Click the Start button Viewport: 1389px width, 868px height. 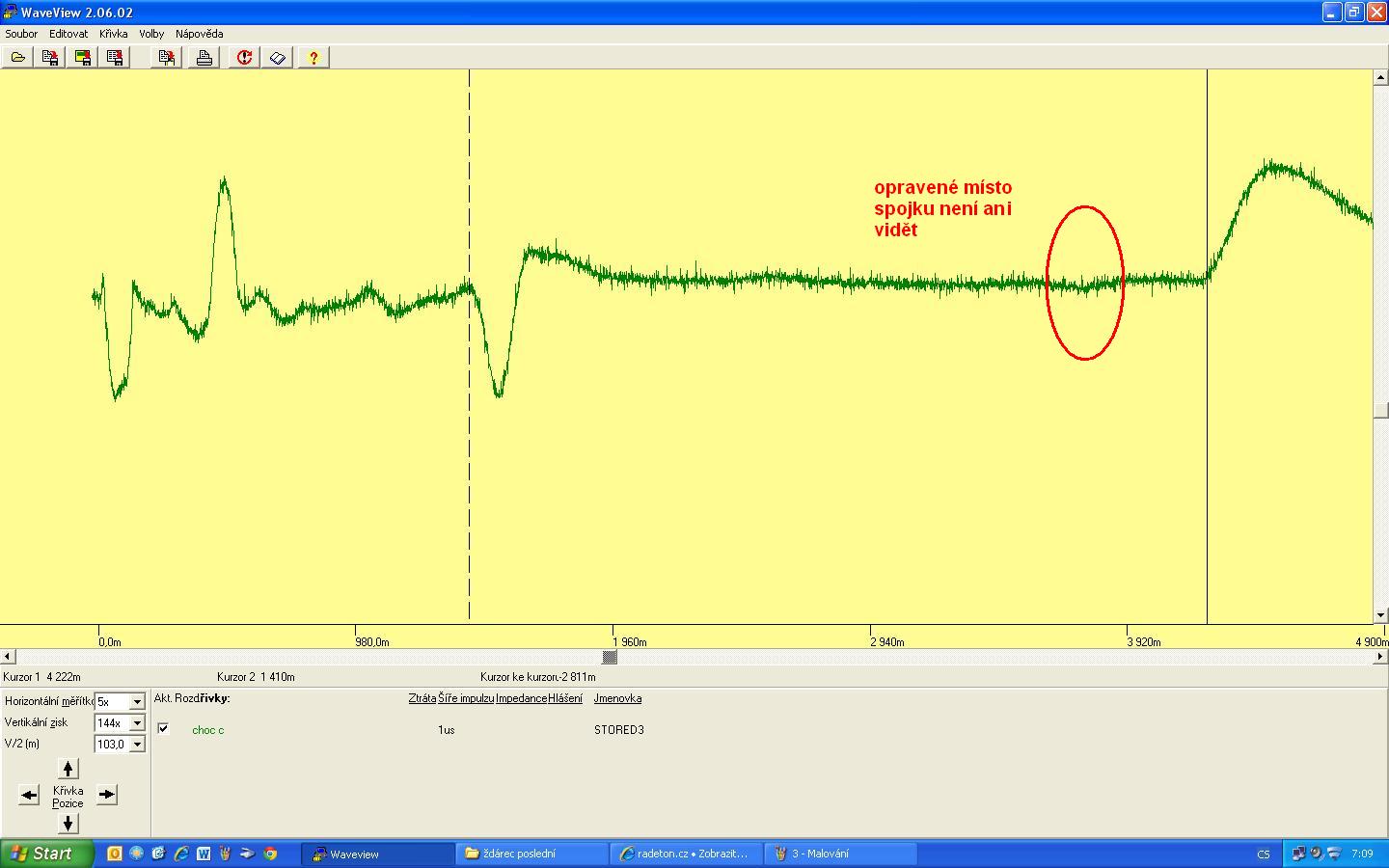(x=47, y=854)
